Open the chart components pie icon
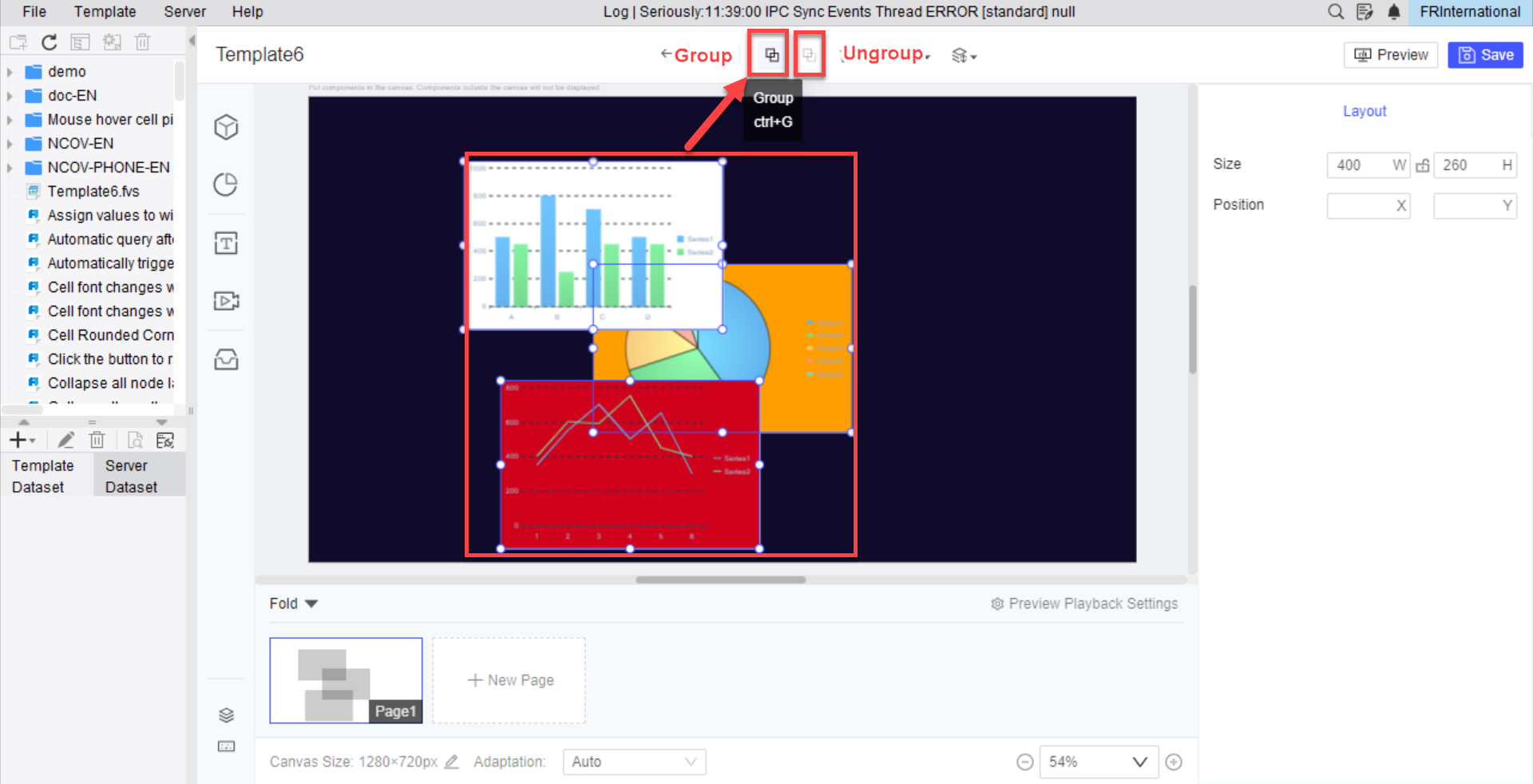Image resolution: width=1533 pixels, height=784 pixels. coord(227,184)
